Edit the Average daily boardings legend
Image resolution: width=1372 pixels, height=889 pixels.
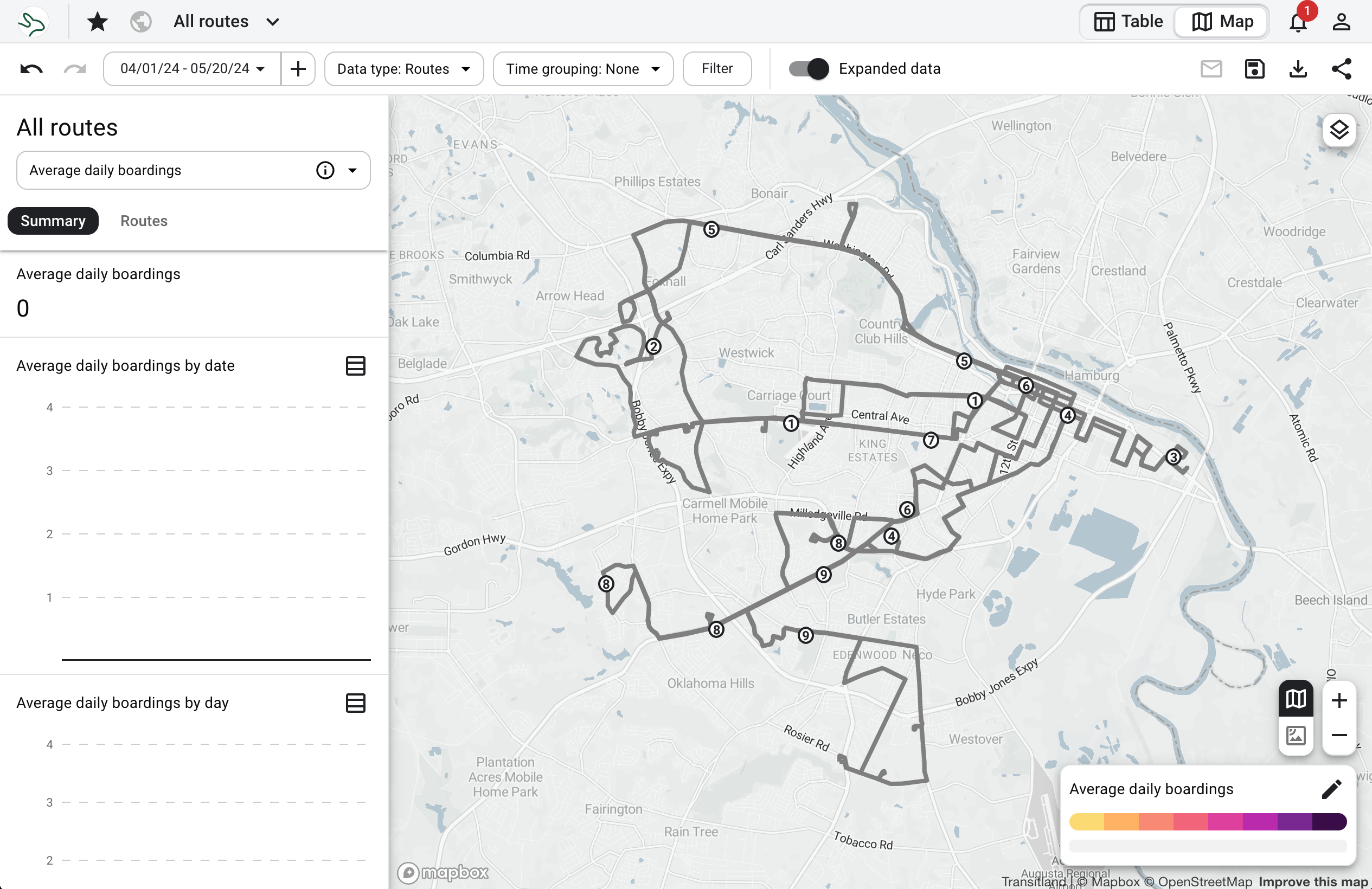(1331, 789)
